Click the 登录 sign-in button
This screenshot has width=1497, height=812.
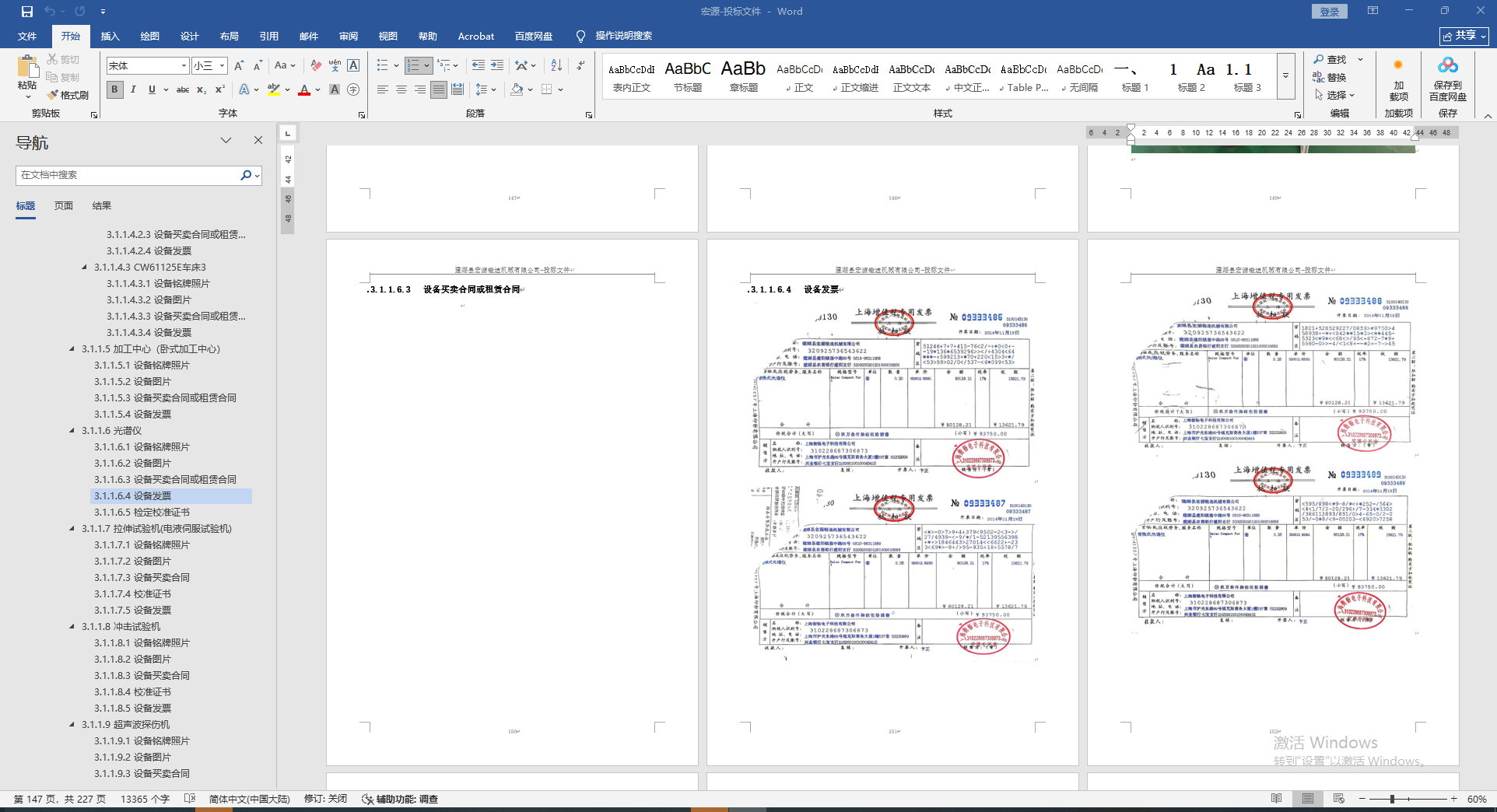click(x=1329, y=11)
